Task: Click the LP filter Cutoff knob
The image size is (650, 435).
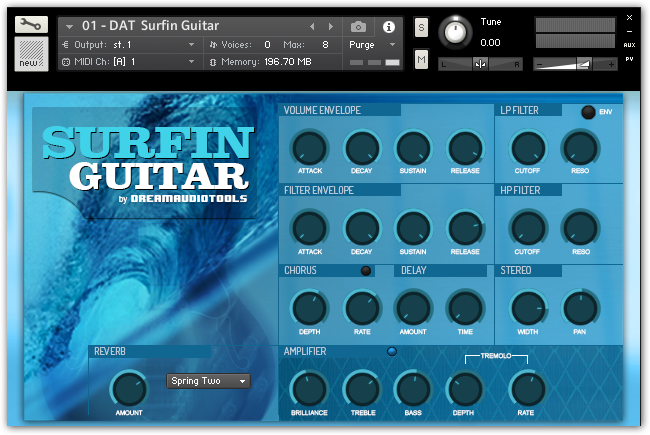Action: tap(527, 149)
